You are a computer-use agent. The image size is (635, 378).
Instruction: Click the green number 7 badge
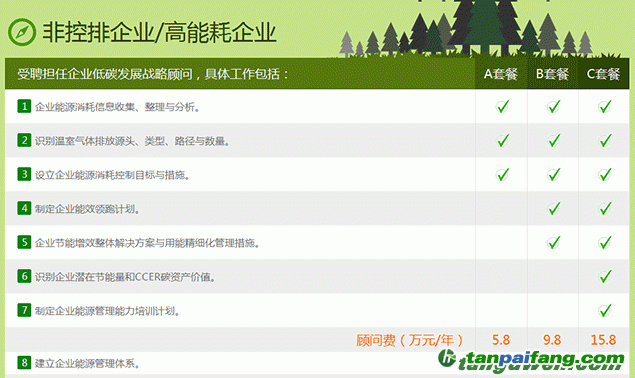click(24, 311)
